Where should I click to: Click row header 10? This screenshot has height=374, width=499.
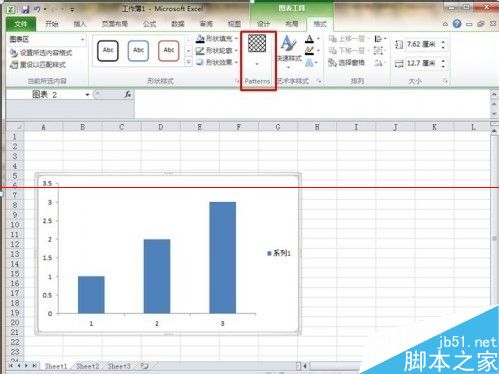point(15,225)
